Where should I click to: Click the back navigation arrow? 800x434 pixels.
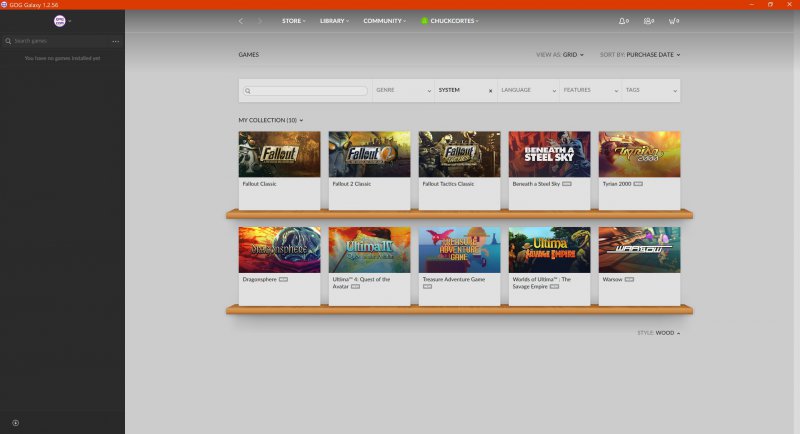pyautogui.click(x=241, y=21)
